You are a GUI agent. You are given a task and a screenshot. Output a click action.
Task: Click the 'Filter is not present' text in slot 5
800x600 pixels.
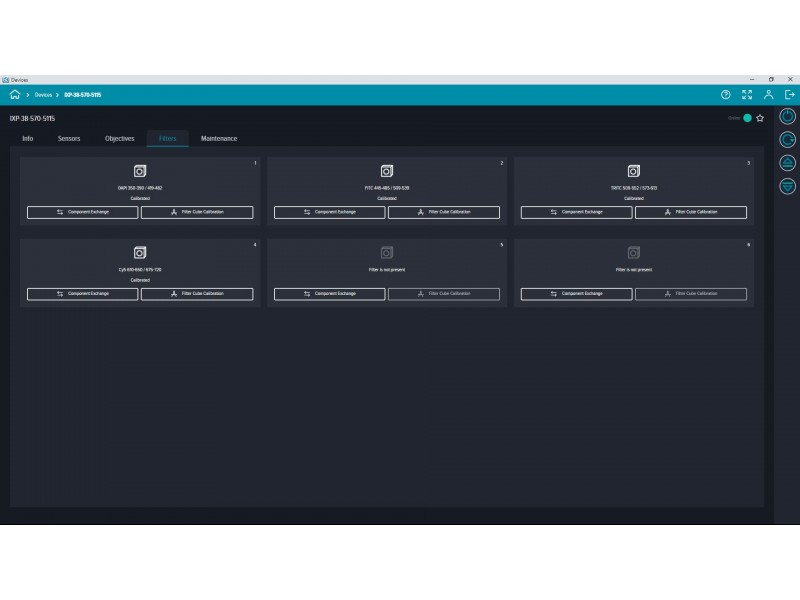[387, 269]
